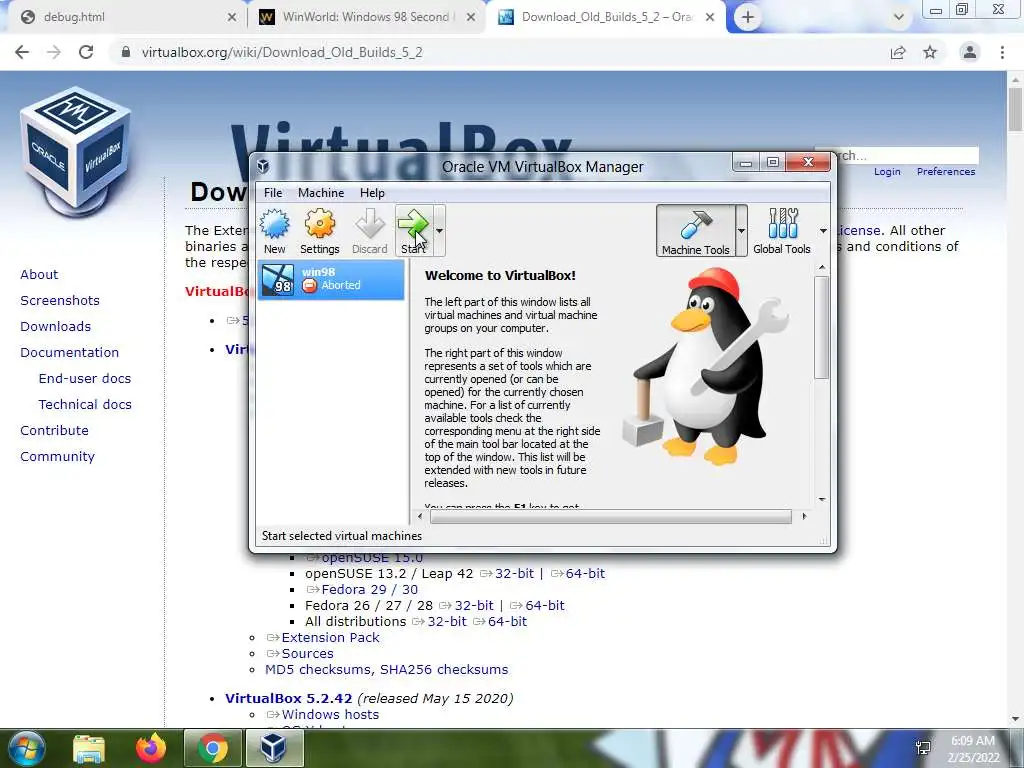Screen dimensions: 1024x768
Task: Select the win98 virtual machine entry
Action: (x=331, y=280)
